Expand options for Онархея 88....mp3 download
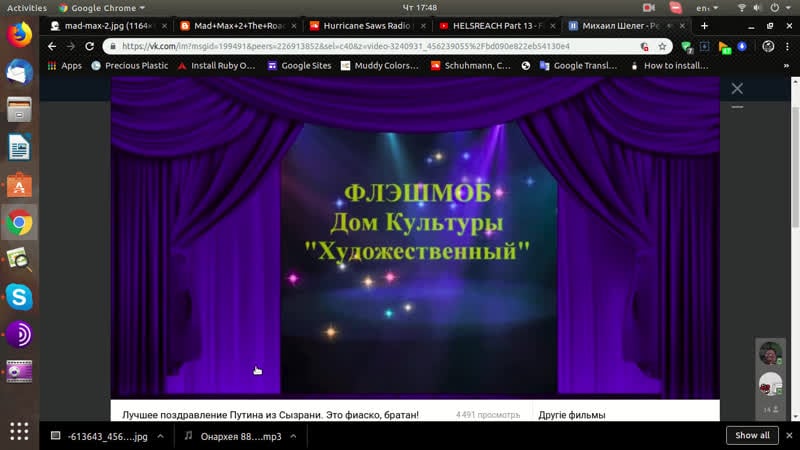 pyautogui.click(x=293, y=436)
